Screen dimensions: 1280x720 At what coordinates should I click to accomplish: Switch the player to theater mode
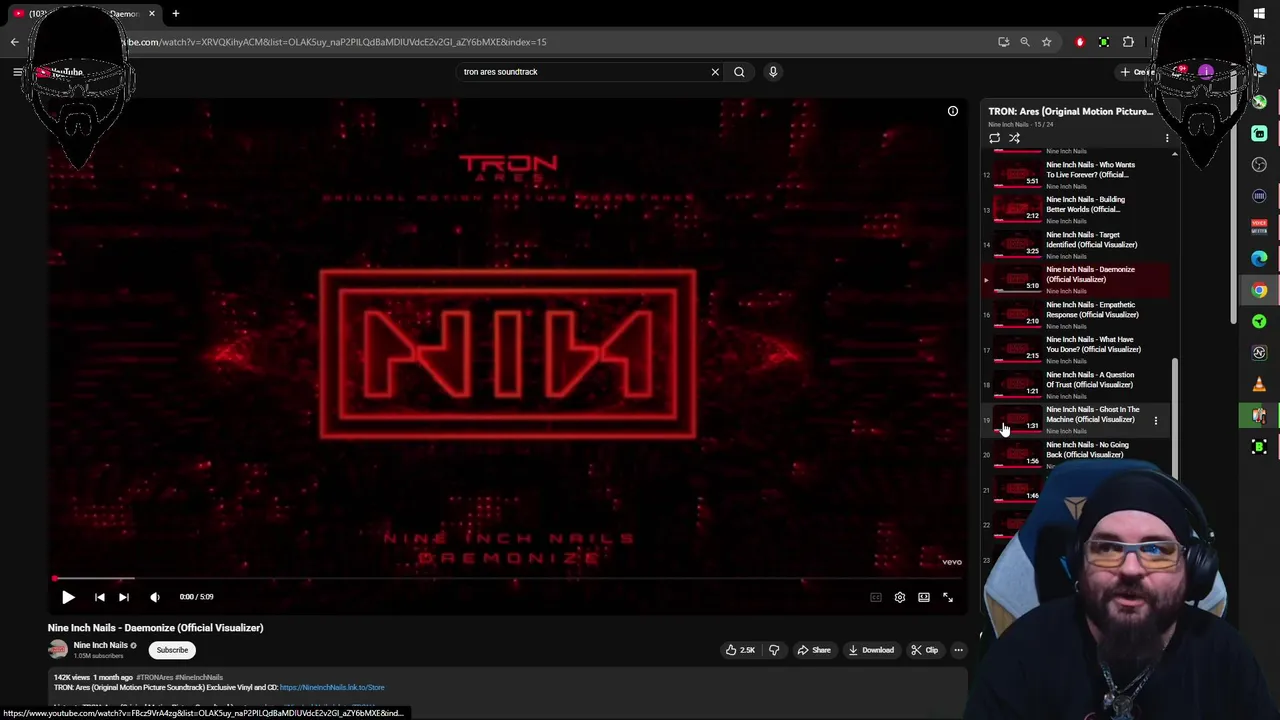click(924, 597)
